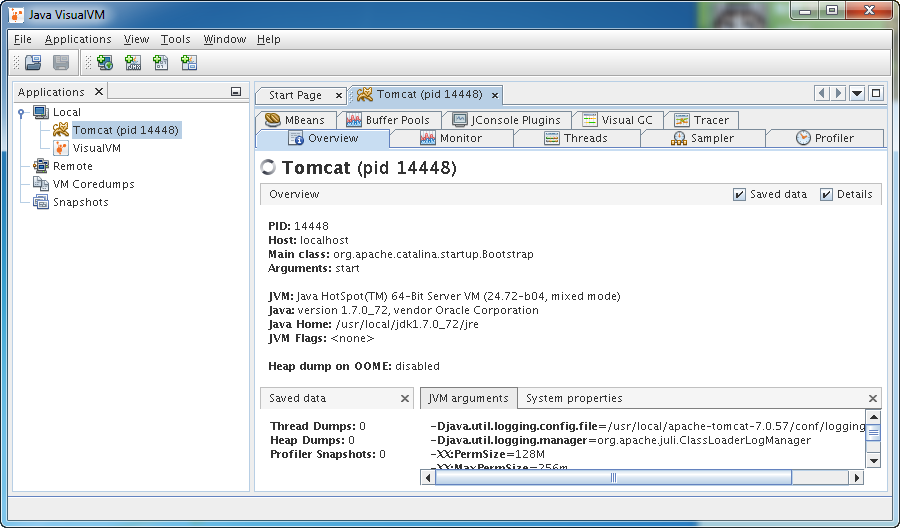The image size is (900, 528).
Task: Open the View menu
Action: click(136, 39)
